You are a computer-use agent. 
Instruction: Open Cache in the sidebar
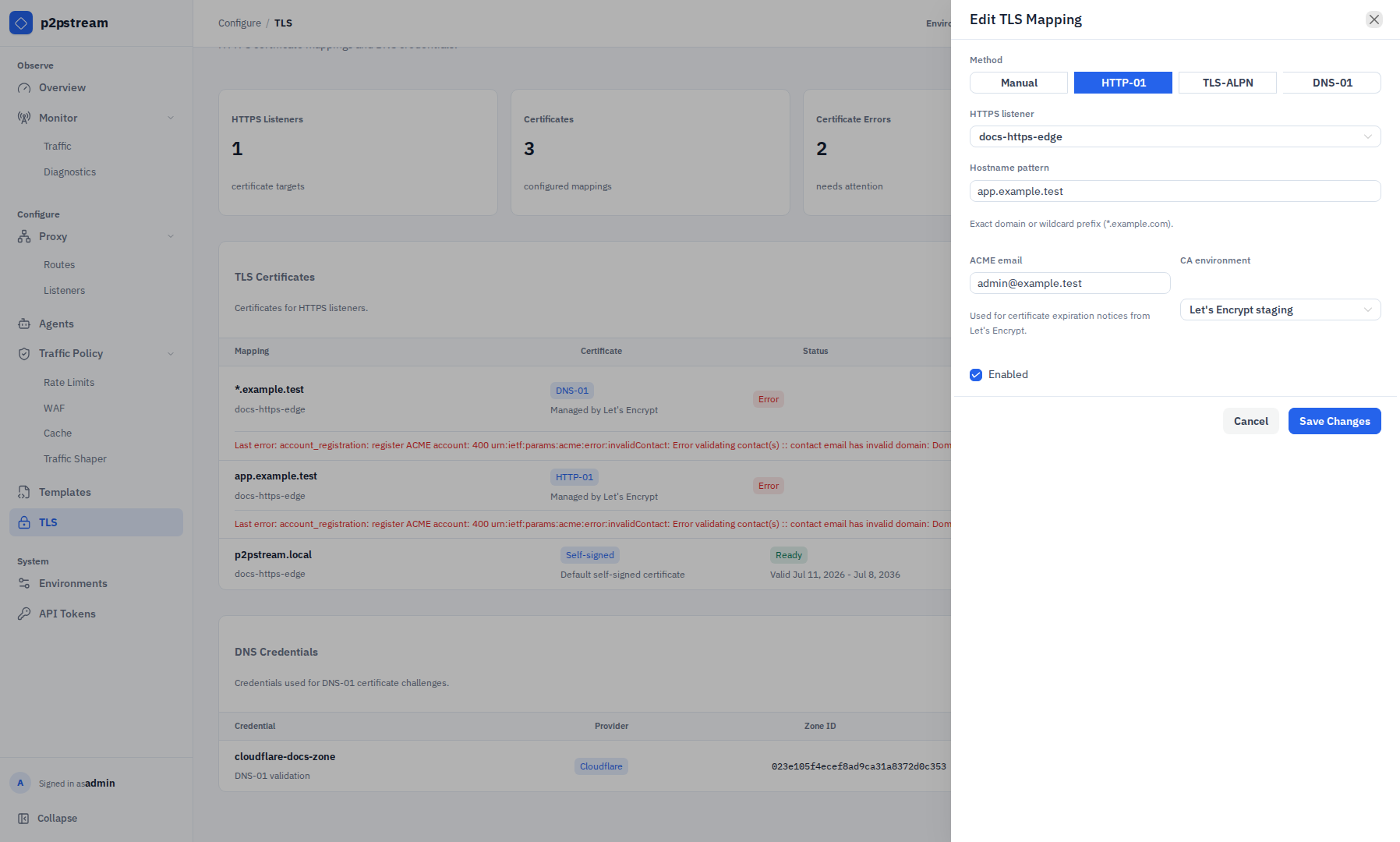(57, 433)
